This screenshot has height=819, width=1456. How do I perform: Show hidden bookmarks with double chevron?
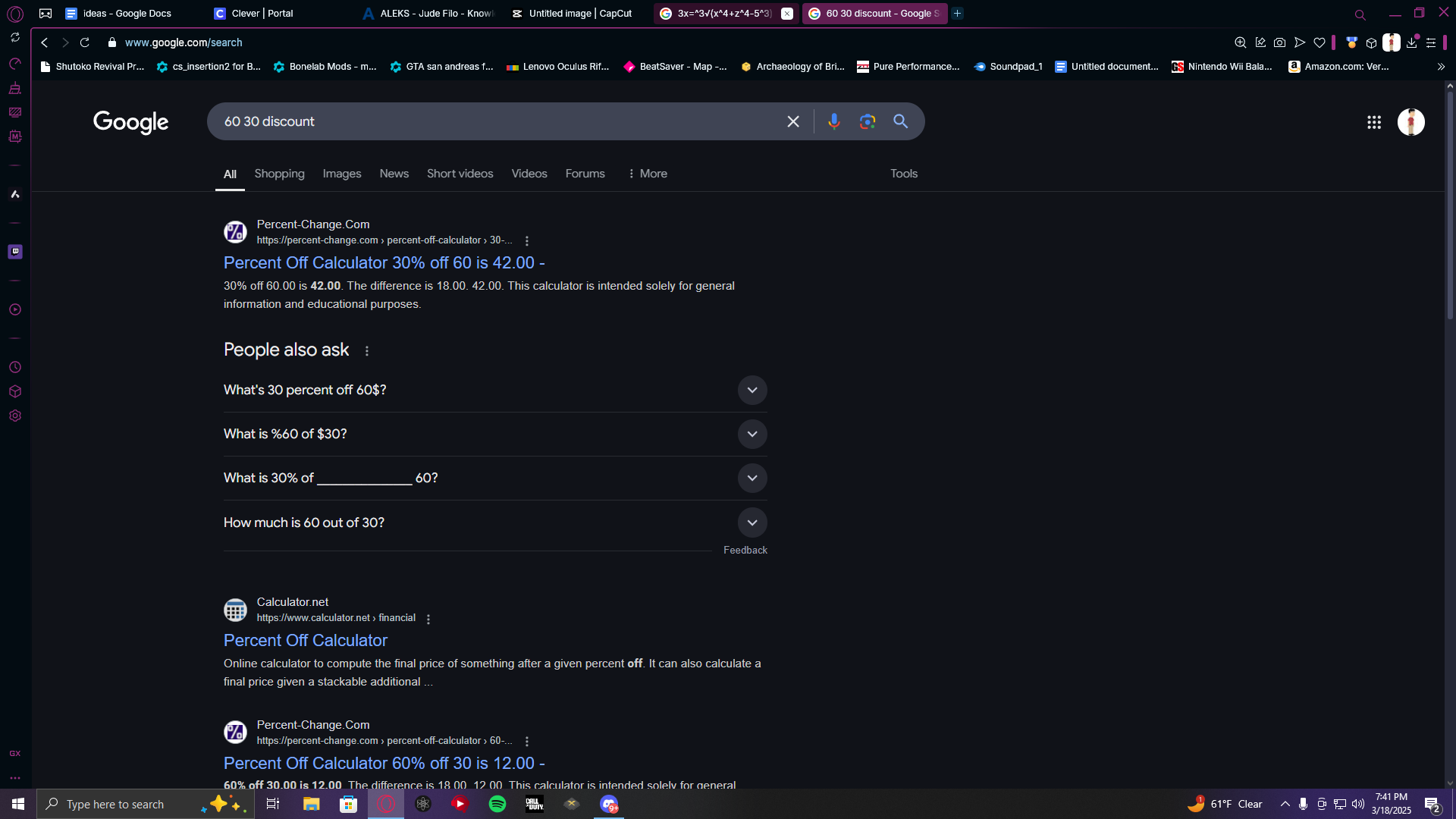tap(1441, 67)
